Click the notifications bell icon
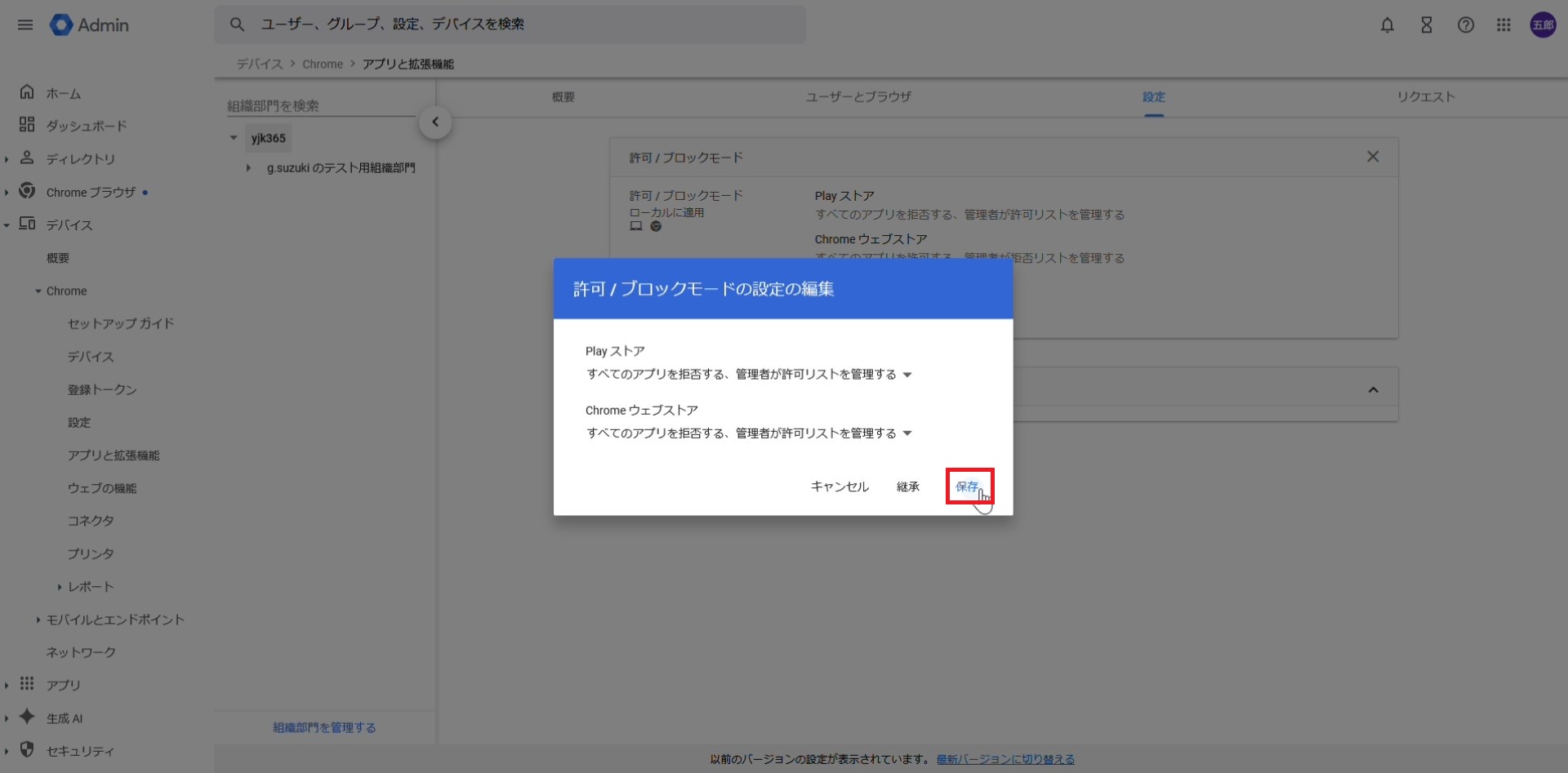Viewport: 1568px width, 773px height. click(1387, 25)
